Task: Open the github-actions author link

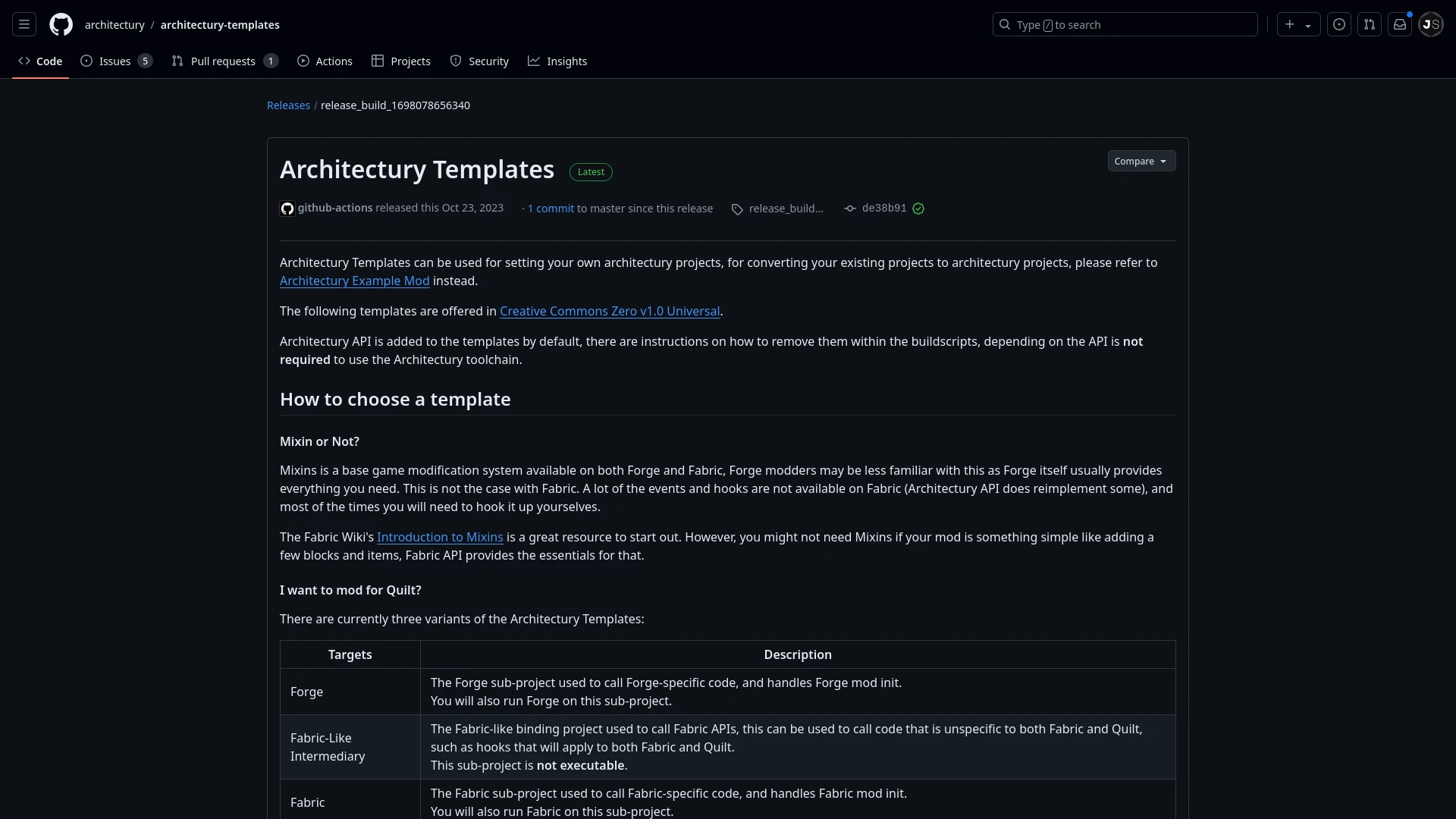Action: coord(335,208)
